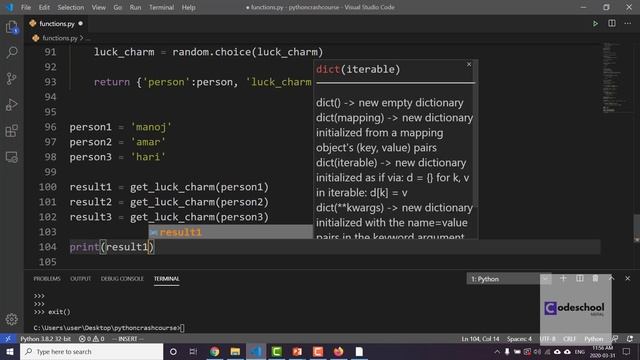Viewport: 640px width, 360px height.
Task: Switch to the Problems tab
Action: (47, 279)
